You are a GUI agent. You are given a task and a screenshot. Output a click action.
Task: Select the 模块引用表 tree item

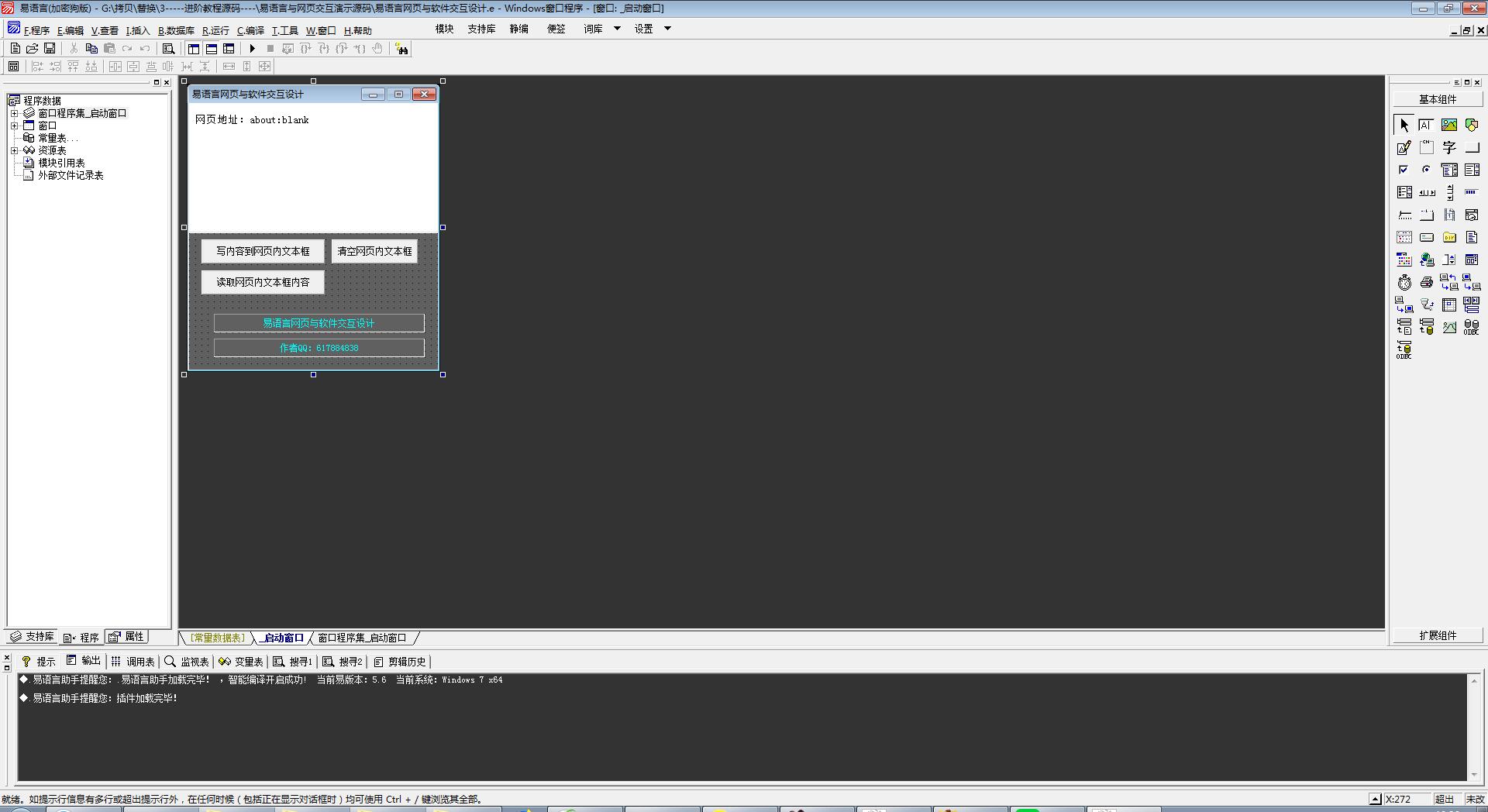click(x=61, y=163)
